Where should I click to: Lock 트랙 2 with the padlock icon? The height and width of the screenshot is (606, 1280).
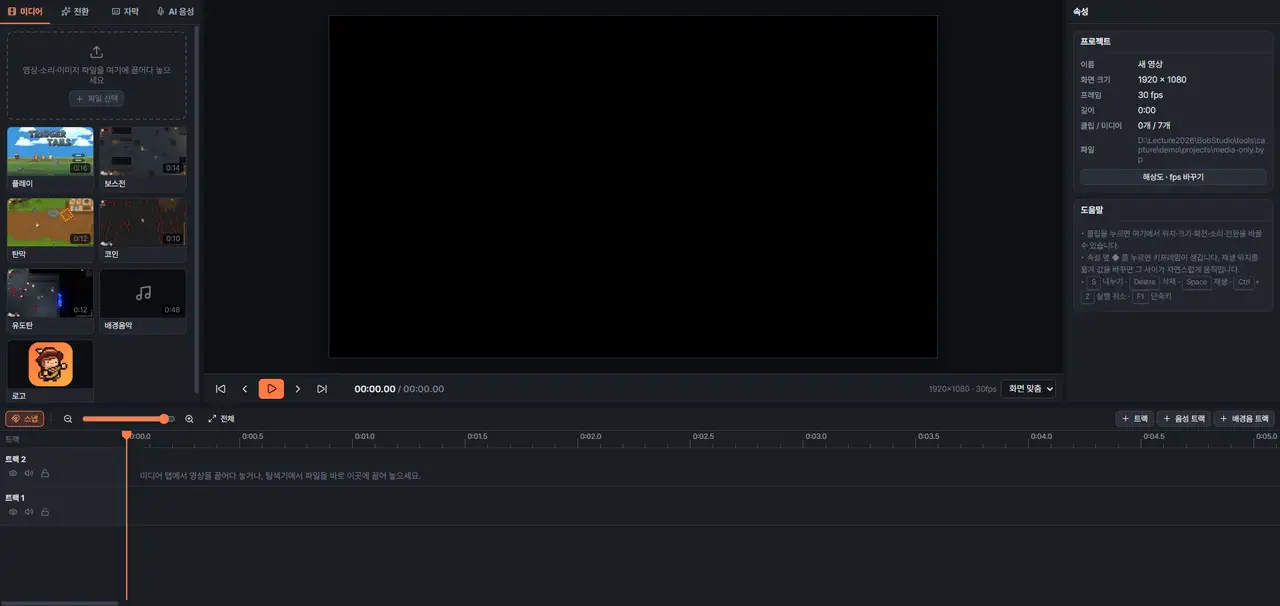pos(45,473)
